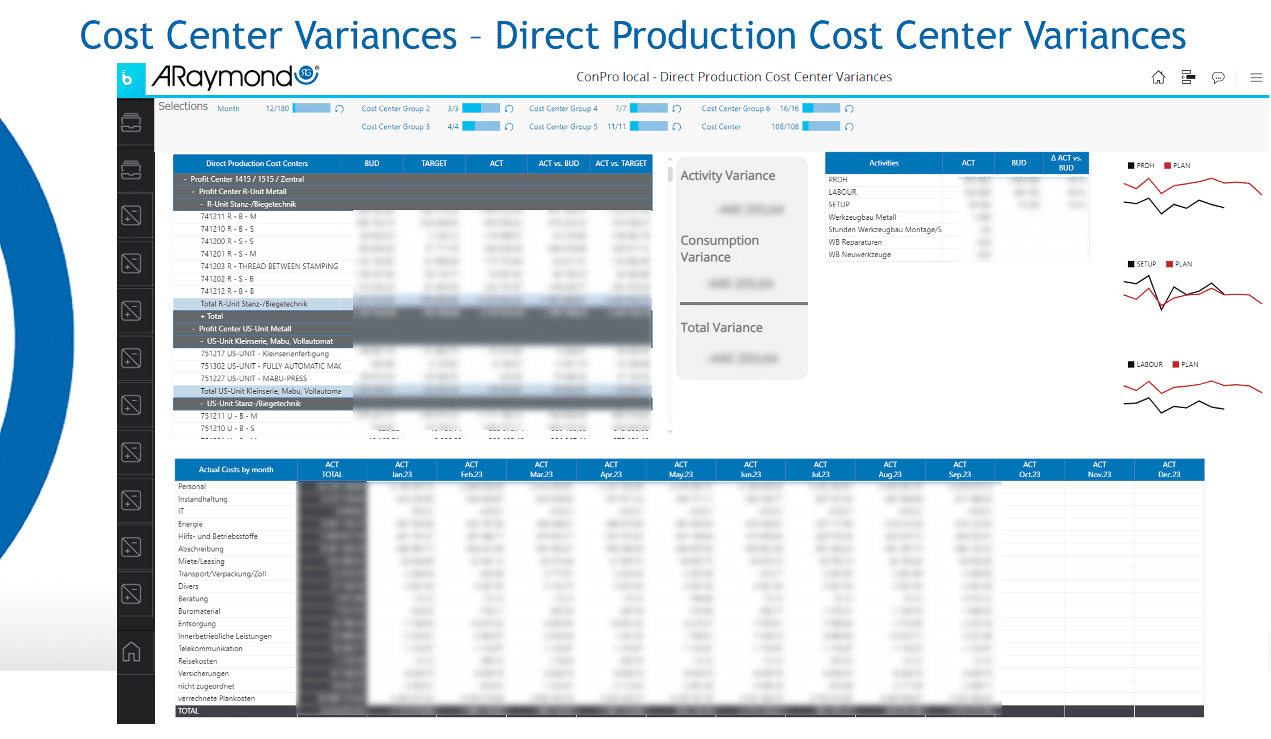Click the SETUP black legend swatch

1130,264
